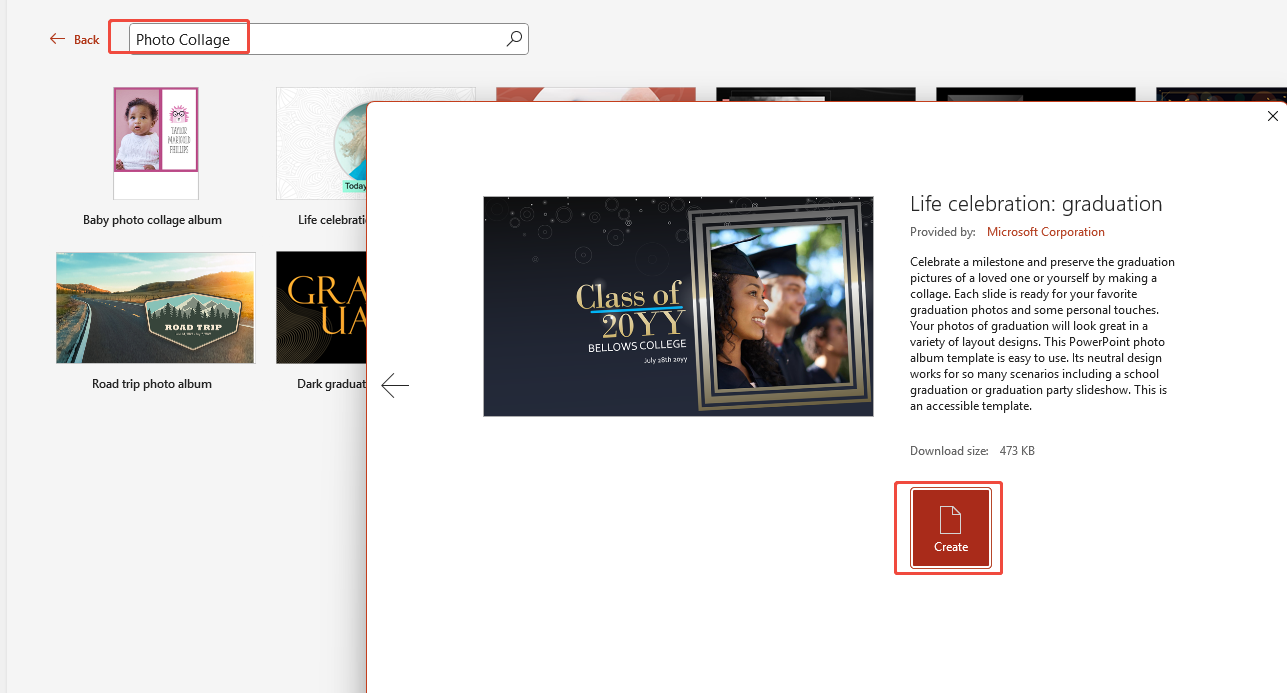The height and width of the screenshot is (693, 1287).
Task: Click the Baby photo collage album title text
Action: click(152, 219)
